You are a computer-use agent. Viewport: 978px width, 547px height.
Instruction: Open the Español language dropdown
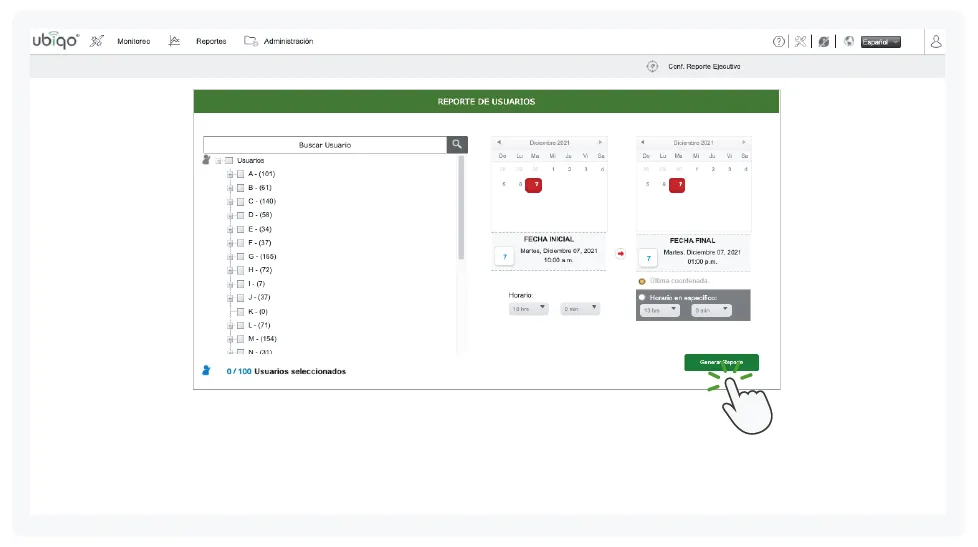click(881, 42)
